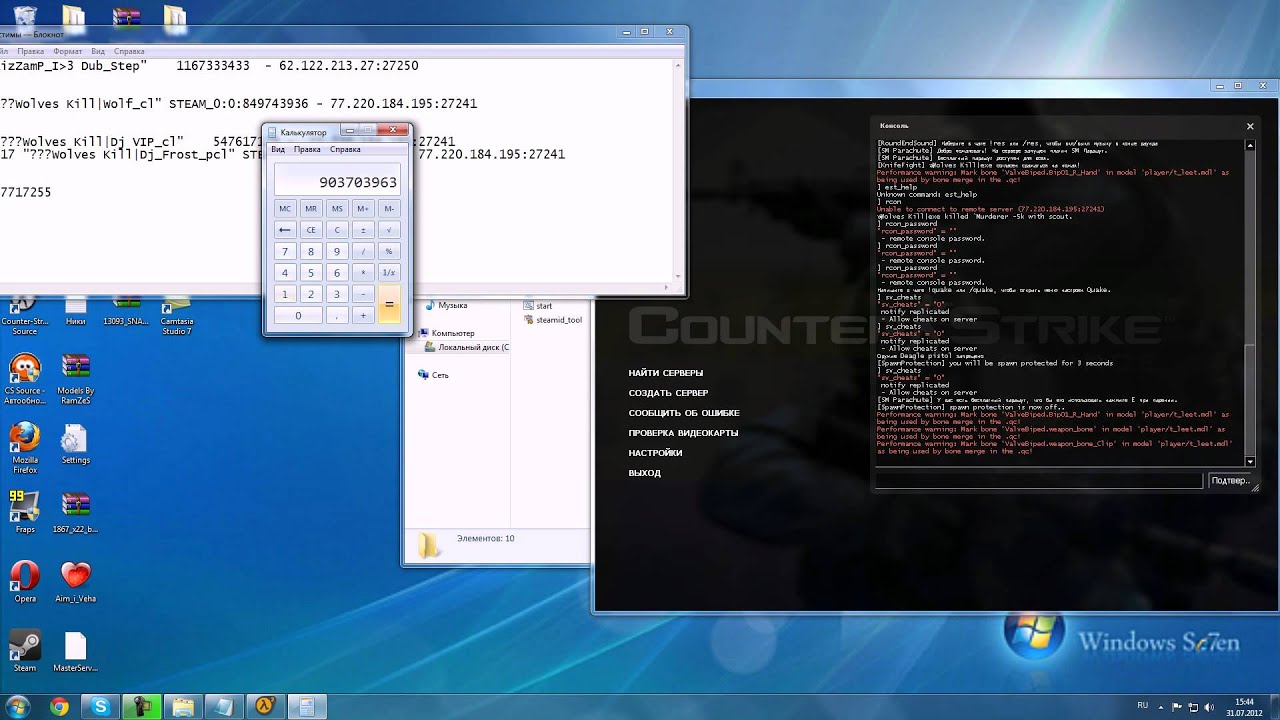
Task: Click the console command input field
Action: (1039, 481)
